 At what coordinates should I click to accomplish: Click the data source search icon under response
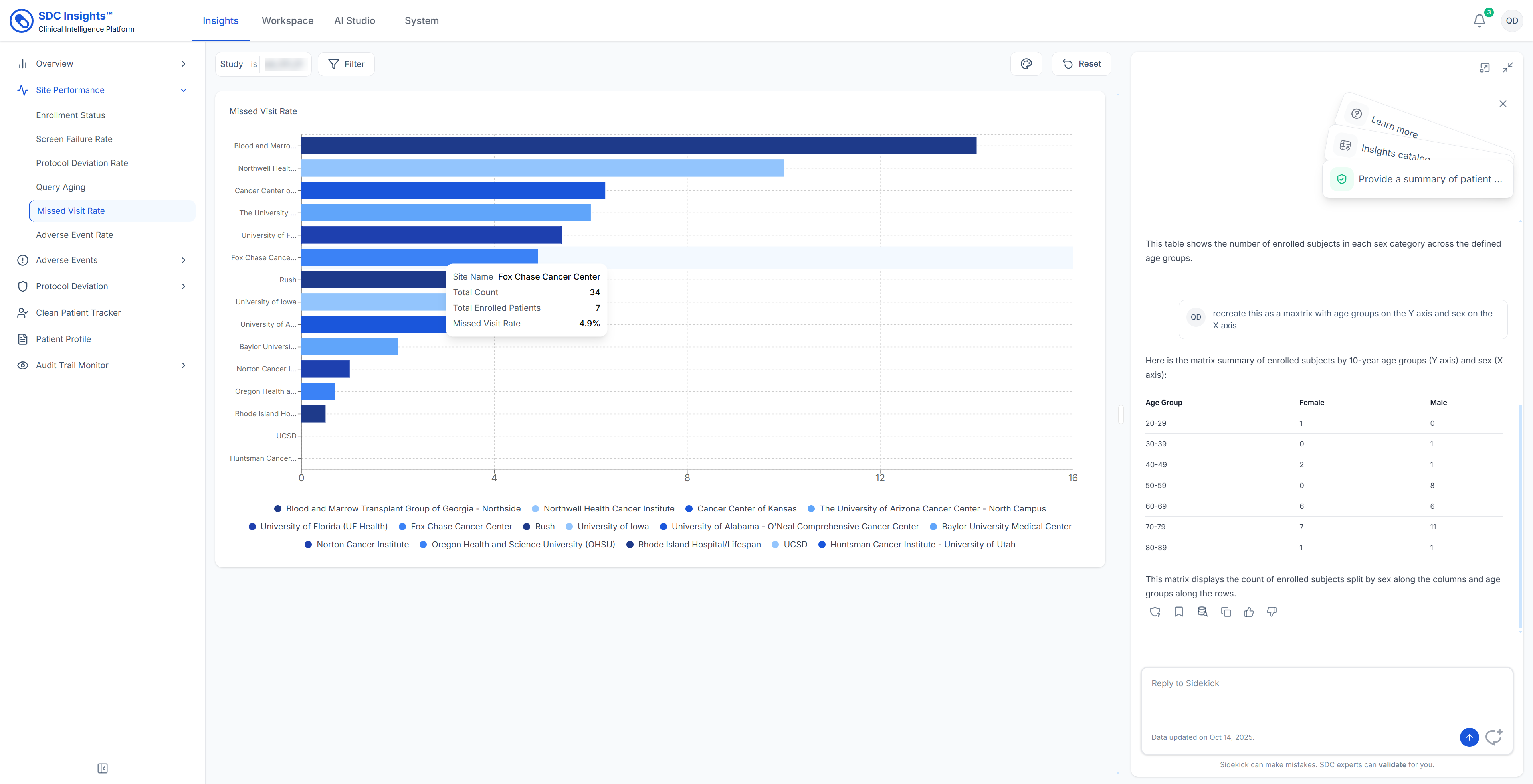pyautogui.click(x=1202, y=612)
